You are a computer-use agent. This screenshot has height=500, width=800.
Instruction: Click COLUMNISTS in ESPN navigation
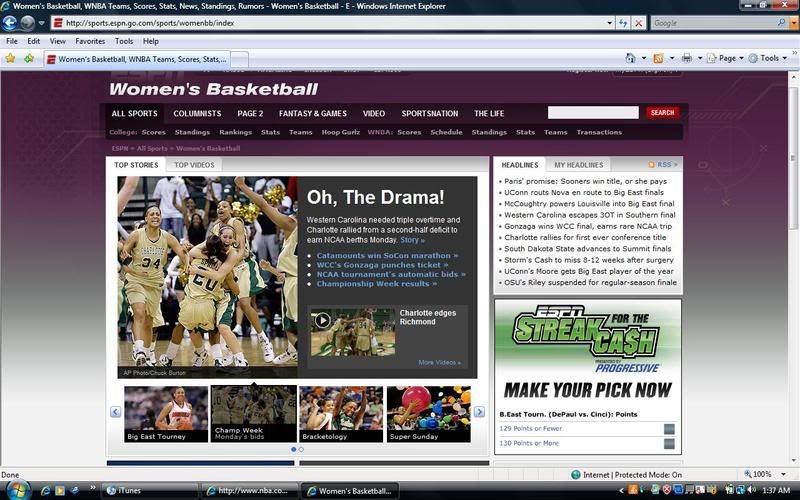197,113
